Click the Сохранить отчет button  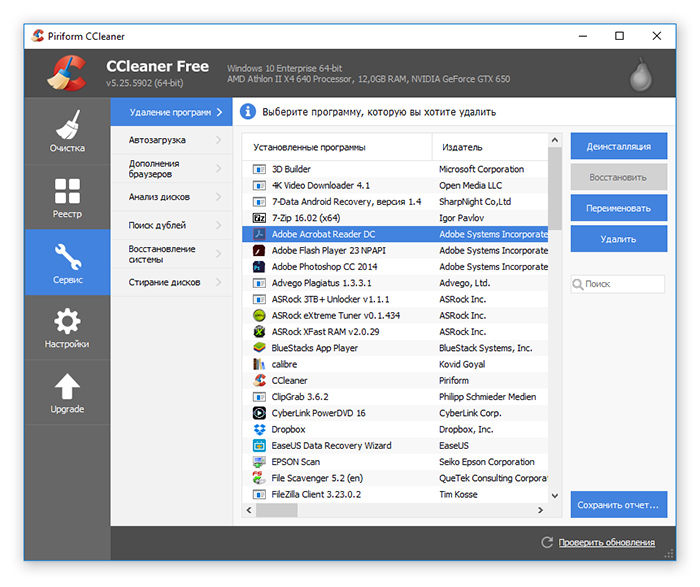(x=619, y=505)
